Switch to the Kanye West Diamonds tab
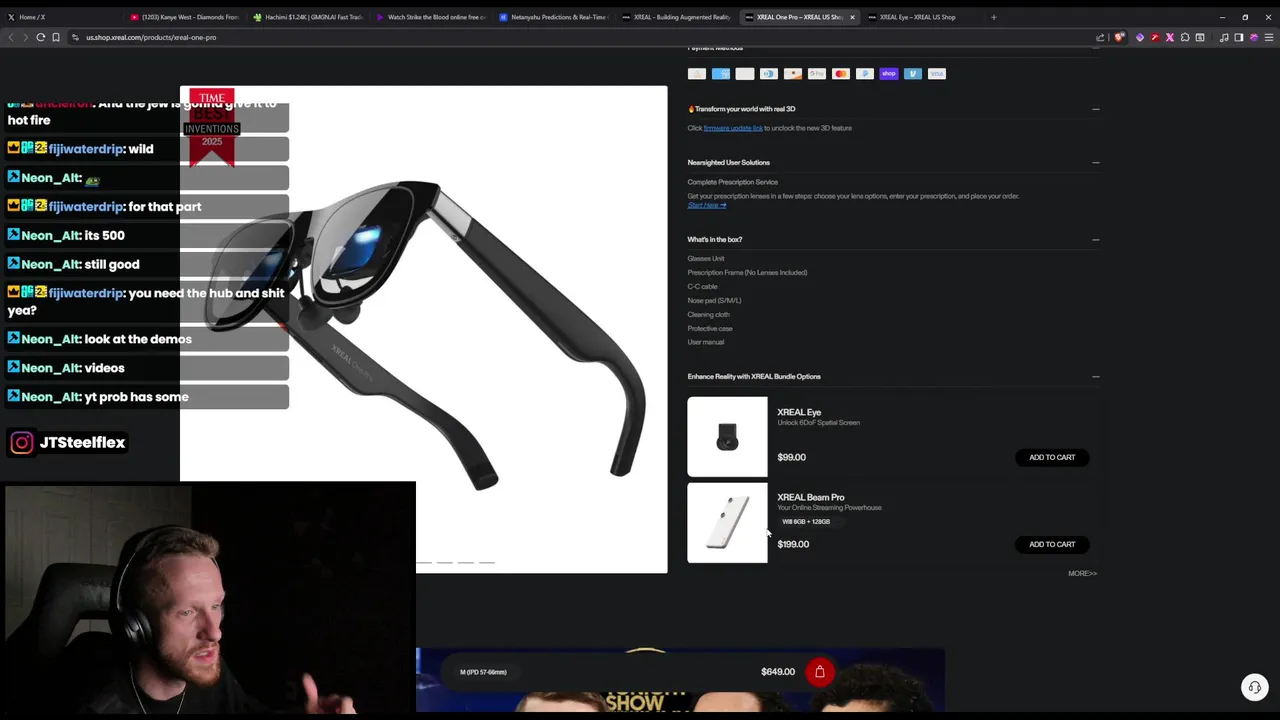The image size is (1280, 720). coord(185,17)
